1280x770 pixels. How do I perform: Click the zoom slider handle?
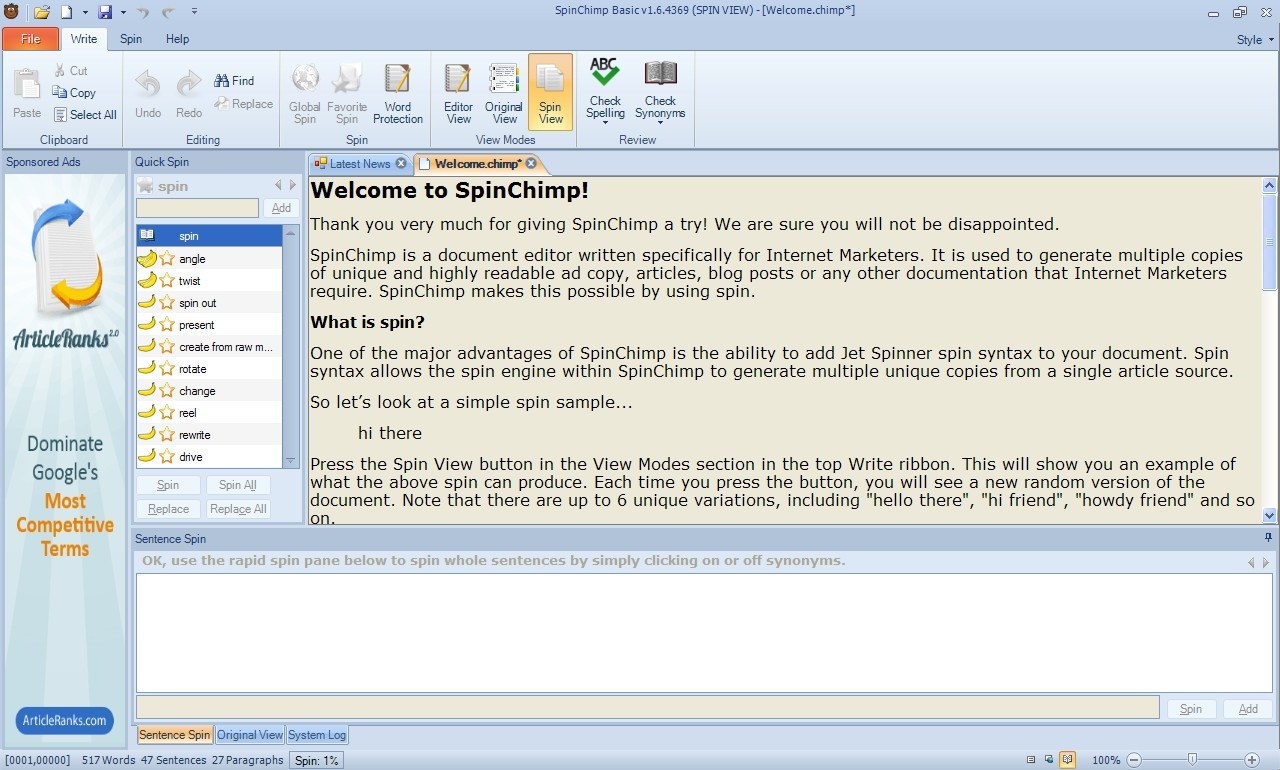(x=1192, y=760)
